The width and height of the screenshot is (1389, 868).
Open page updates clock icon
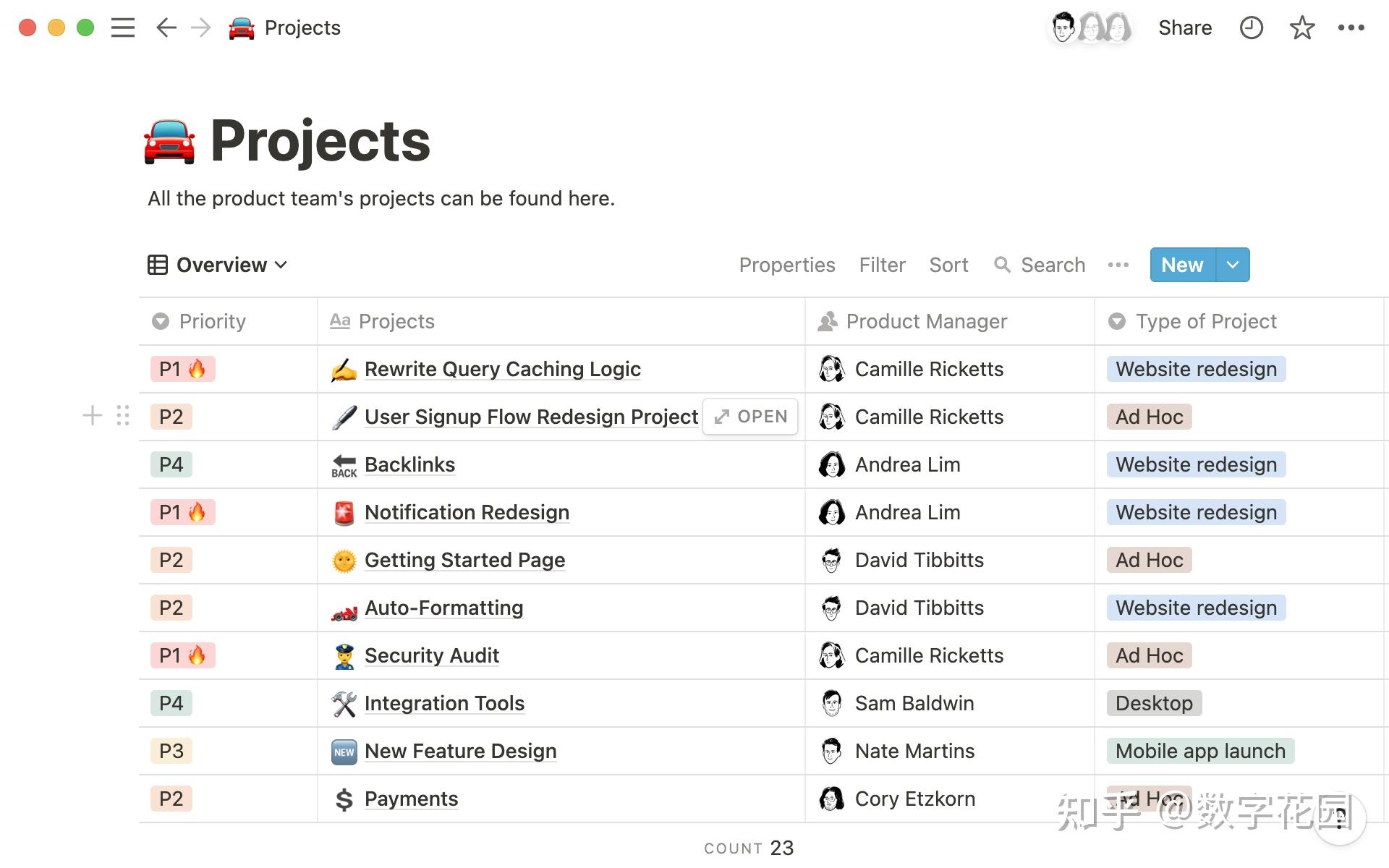1251,27
